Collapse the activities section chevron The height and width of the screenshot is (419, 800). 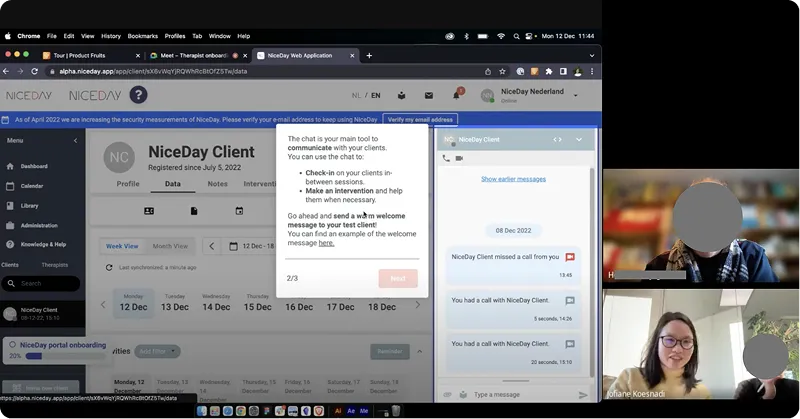pyautogui.click(x=419, y=351)
